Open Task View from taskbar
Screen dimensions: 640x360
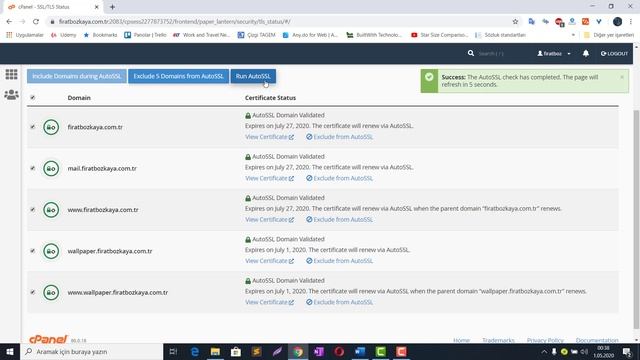(x=173, y=351)
